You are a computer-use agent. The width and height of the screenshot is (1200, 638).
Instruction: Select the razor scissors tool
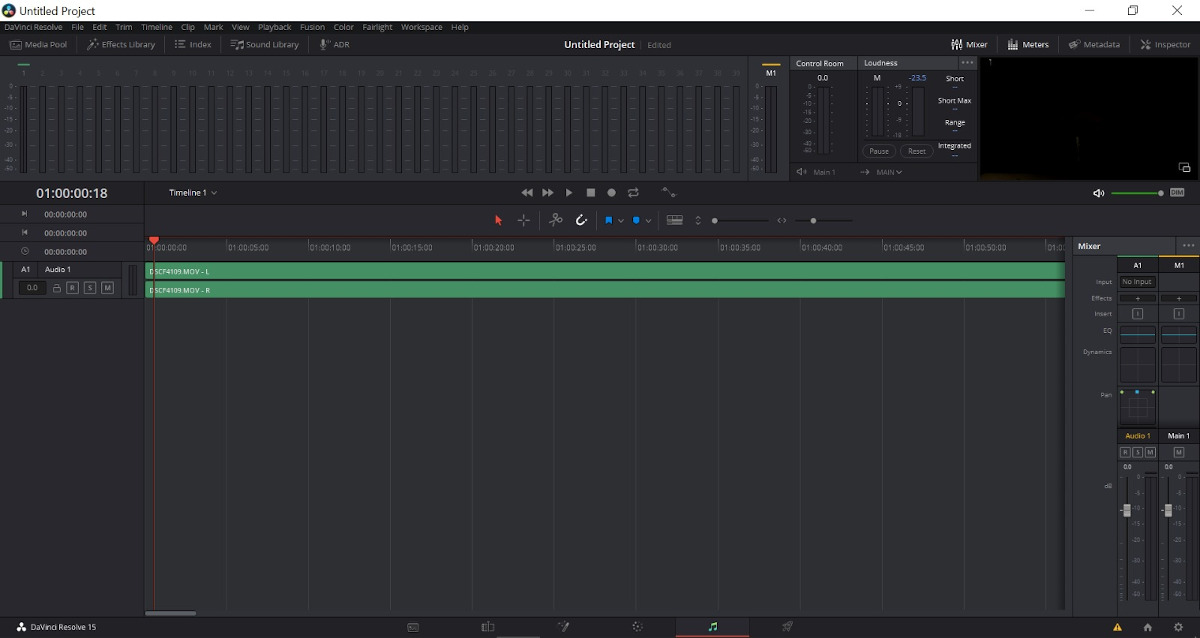(556, 220)
